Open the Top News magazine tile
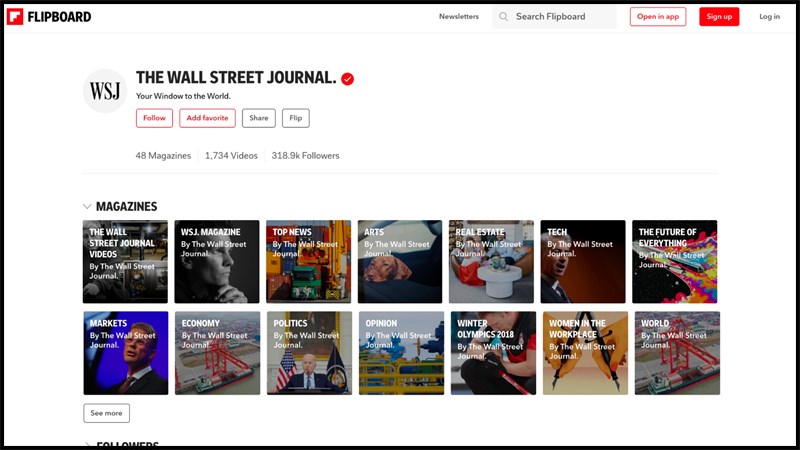The height and width of the screenshot is (450, 800). [309, 262]
